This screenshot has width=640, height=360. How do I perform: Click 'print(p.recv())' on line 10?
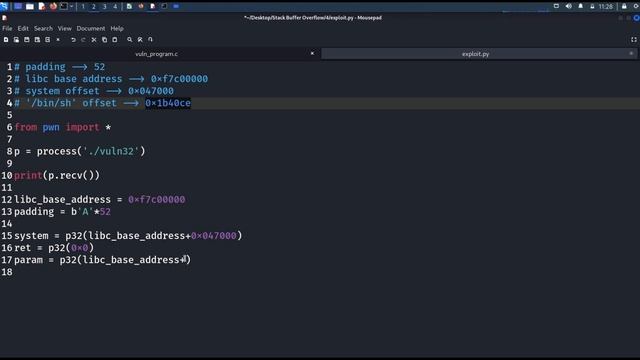coord(57,176)
